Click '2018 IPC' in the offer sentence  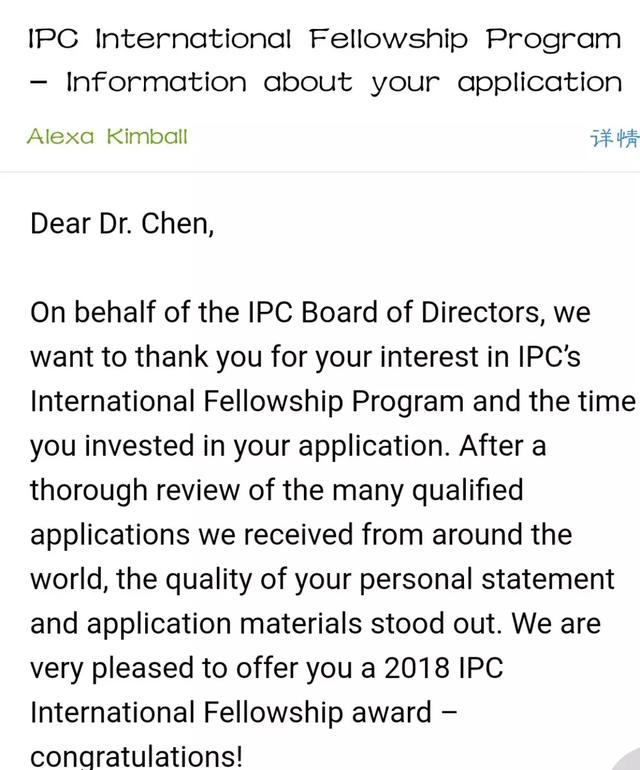click(x=444, y=668)
